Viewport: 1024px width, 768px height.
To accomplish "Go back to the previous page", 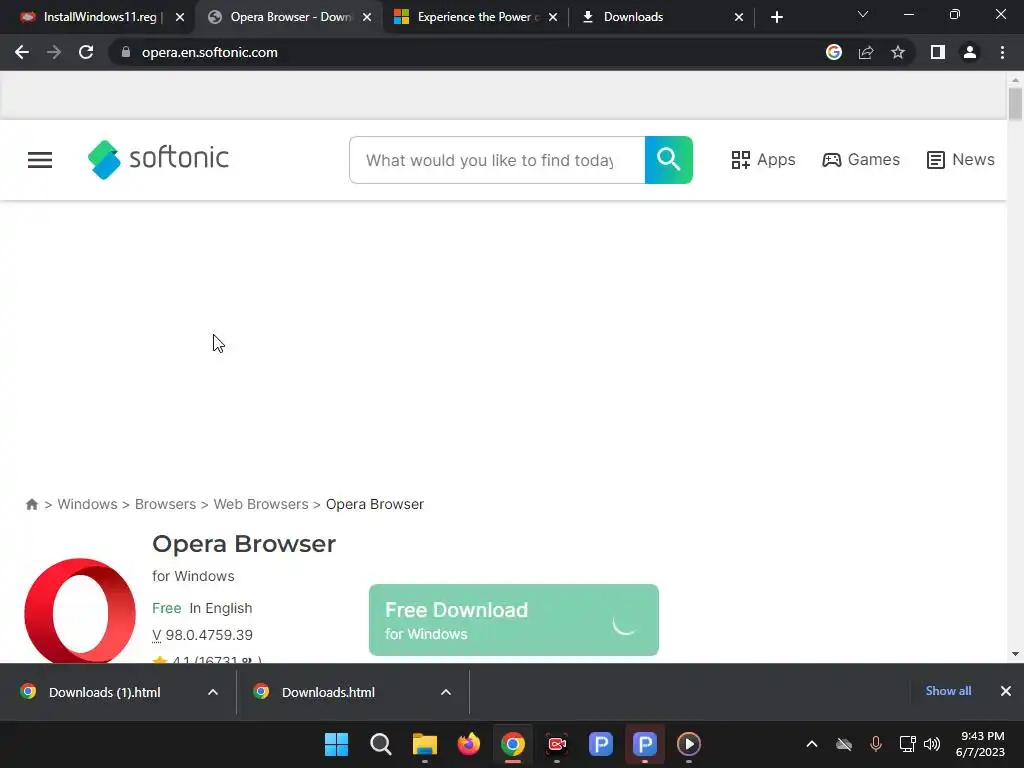I will point(22,52).
